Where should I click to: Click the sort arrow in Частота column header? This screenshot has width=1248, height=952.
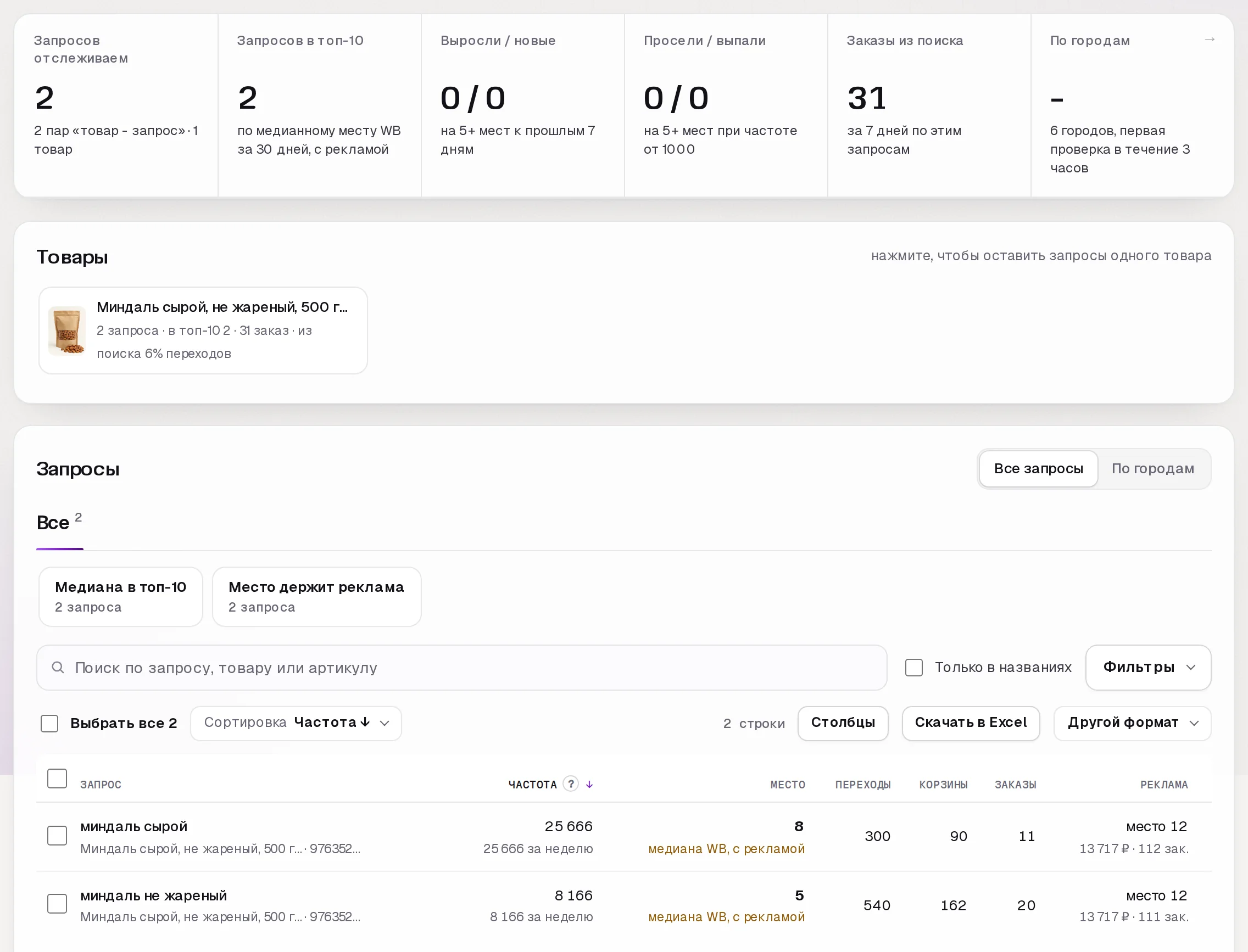coord(590,785)
